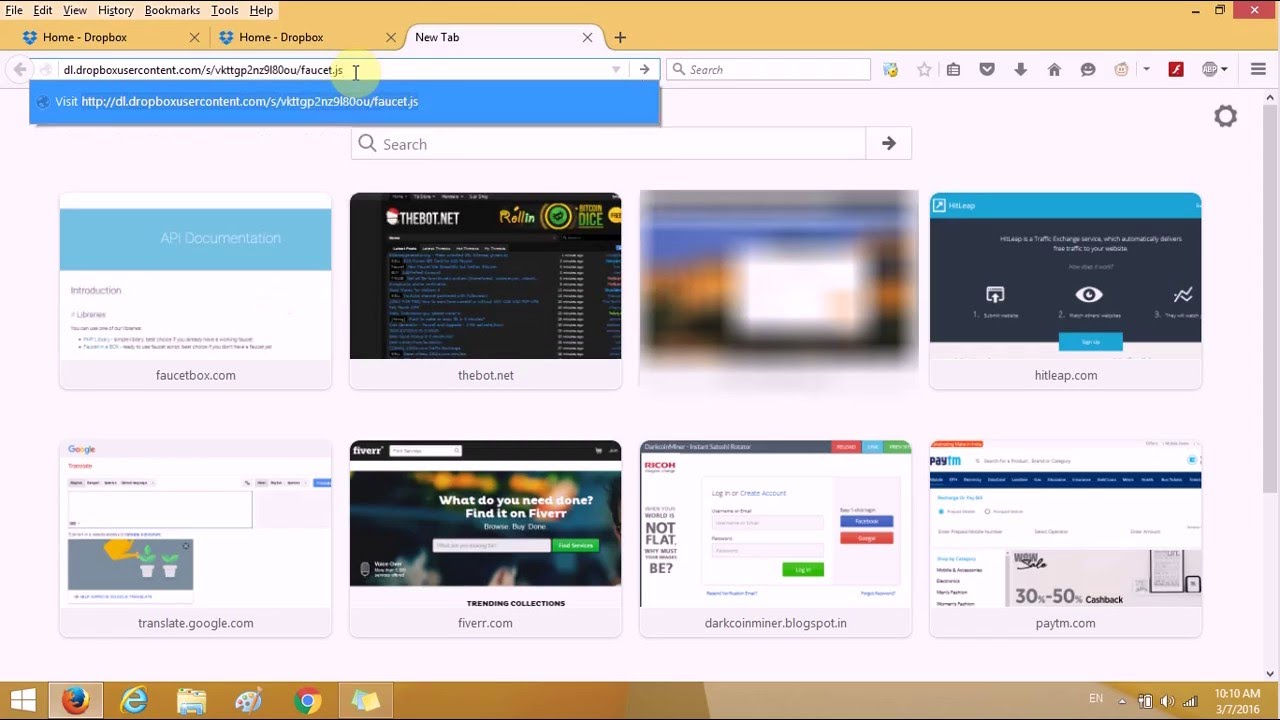Open the darkcoinminer.blogspot.in tile

(775, 538)
